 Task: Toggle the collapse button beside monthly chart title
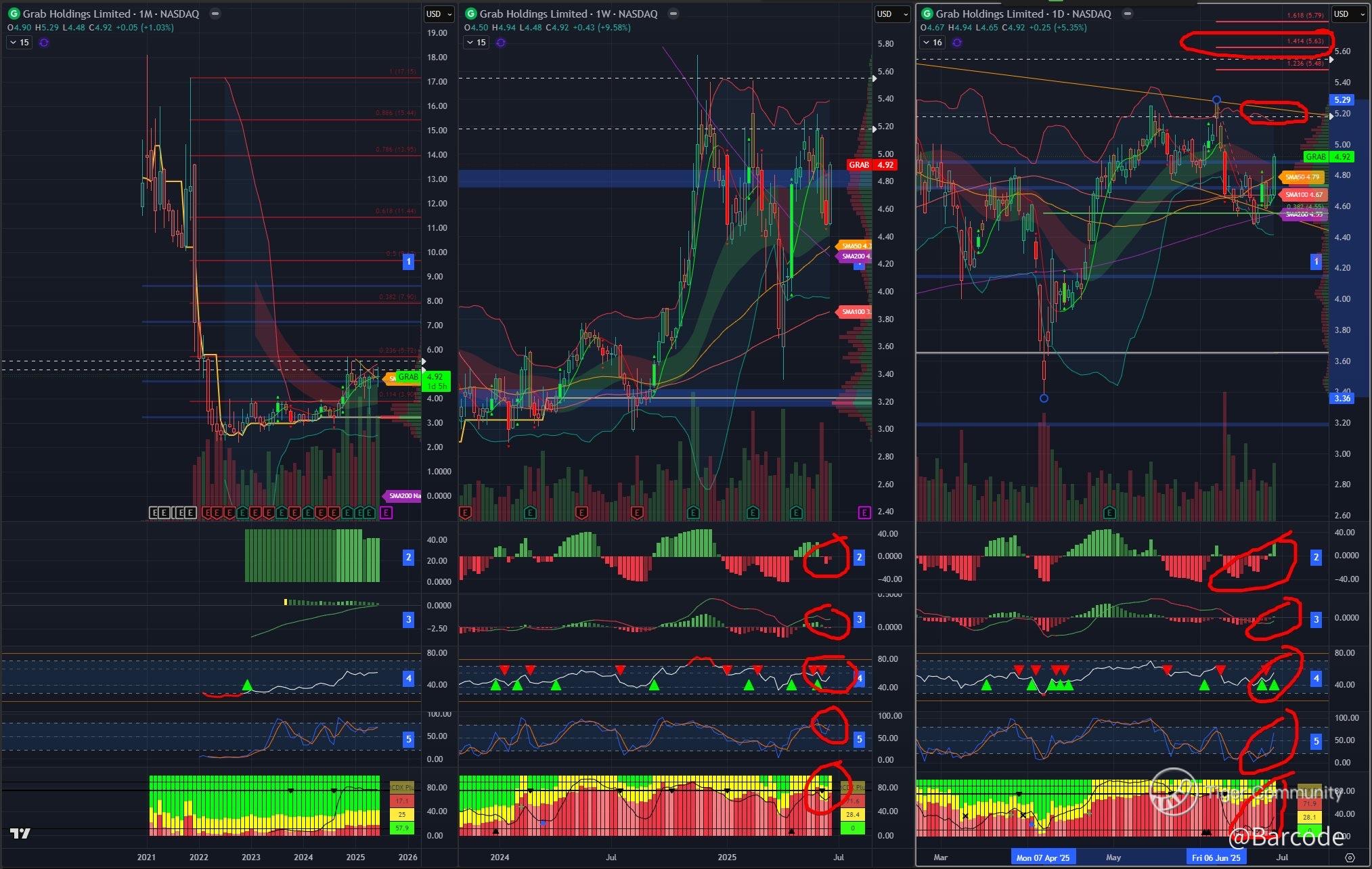point(215,14)
